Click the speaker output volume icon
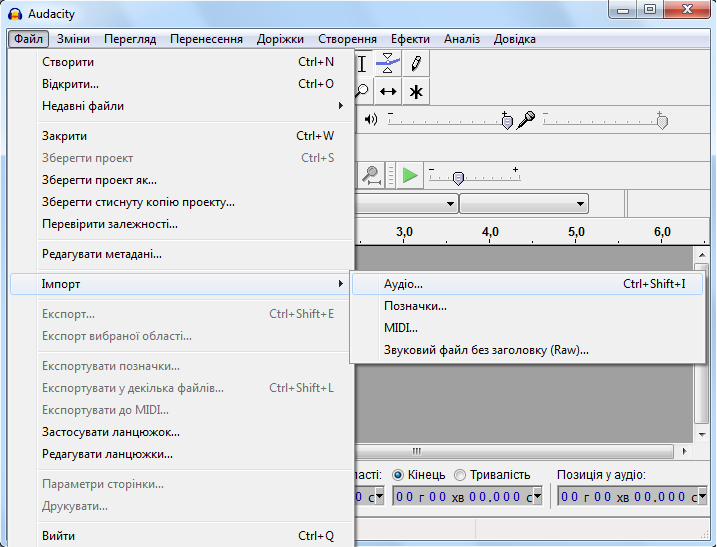 pos(371,120)
